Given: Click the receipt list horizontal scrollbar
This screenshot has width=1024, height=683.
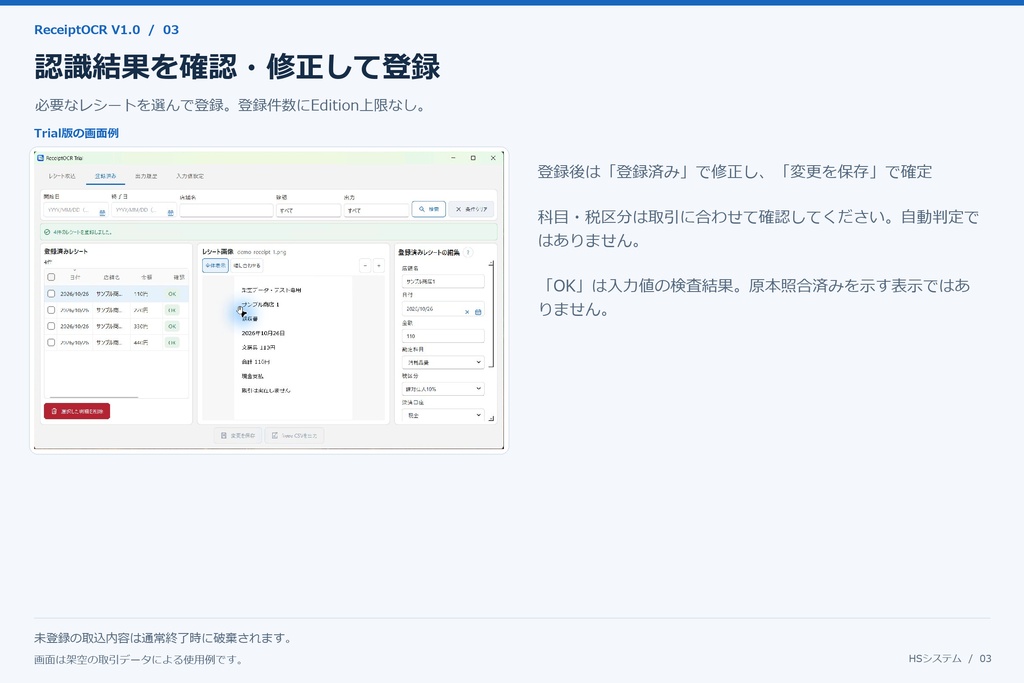Looking at the screenshot, I should (93, 397).
